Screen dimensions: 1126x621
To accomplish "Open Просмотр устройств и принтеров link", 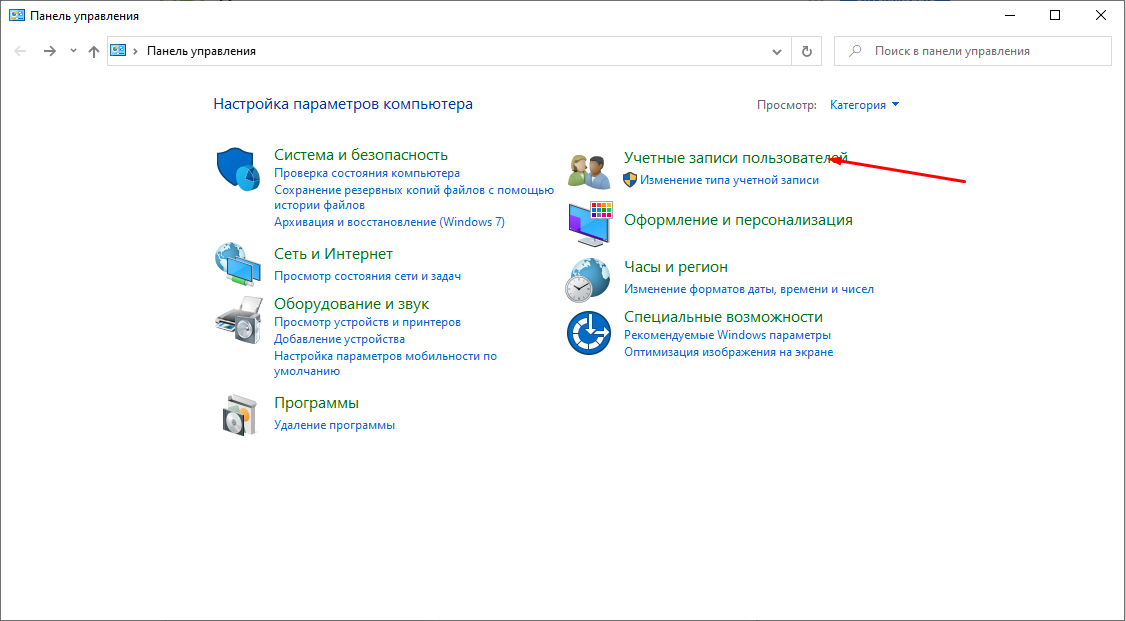I will [368, 322].
